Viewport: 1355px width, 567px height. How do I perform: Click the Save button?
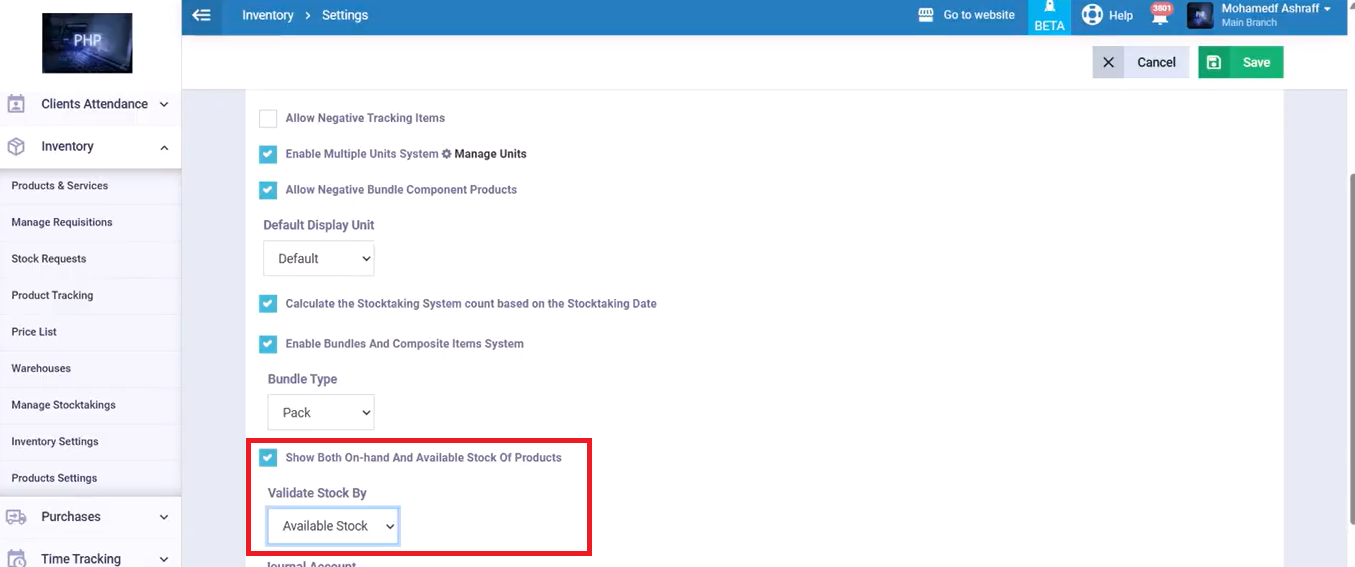tap(1240, 62)
